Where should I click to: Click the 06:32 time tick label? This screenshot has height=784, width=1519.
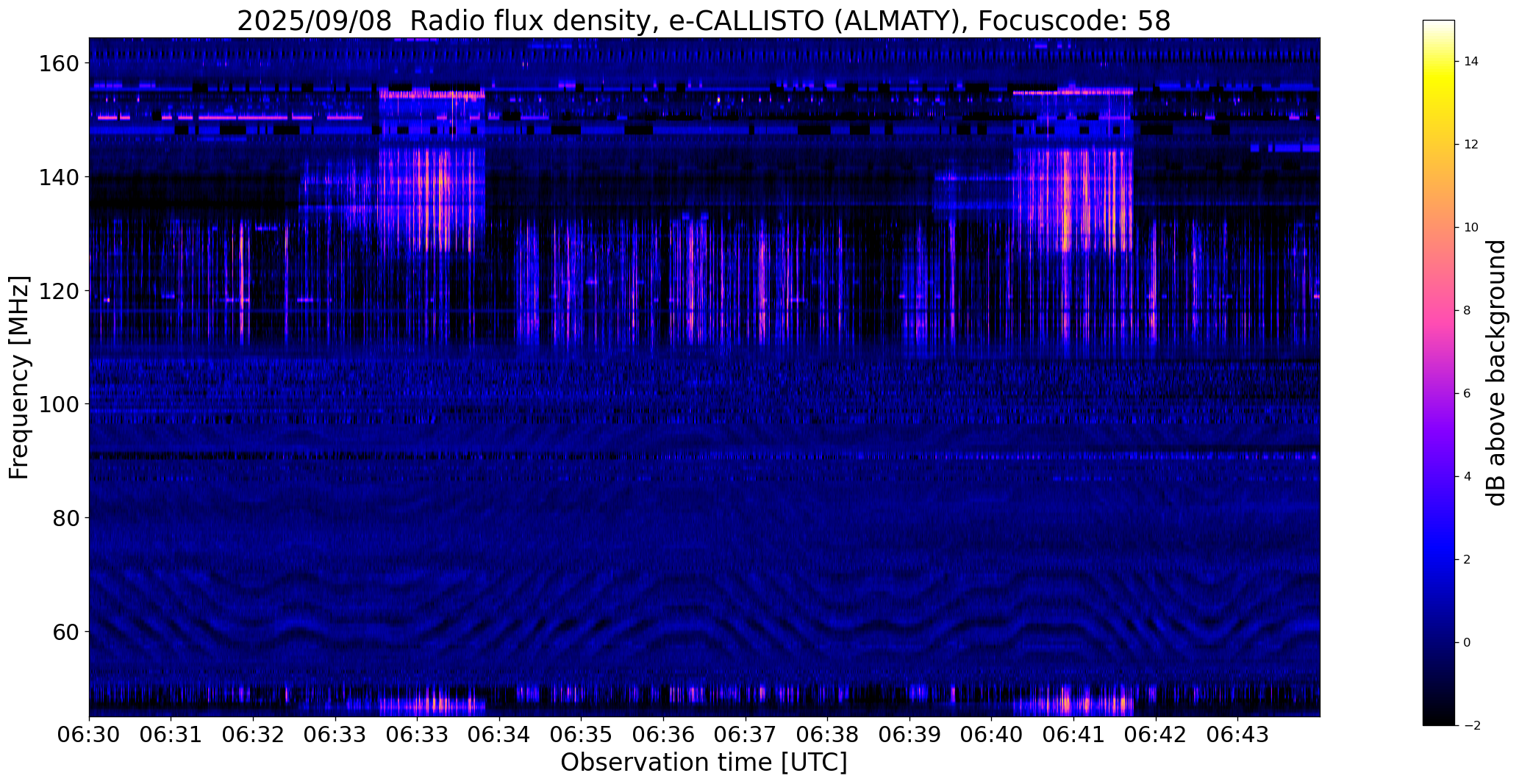pyautogui.click(x=253, y=735)
